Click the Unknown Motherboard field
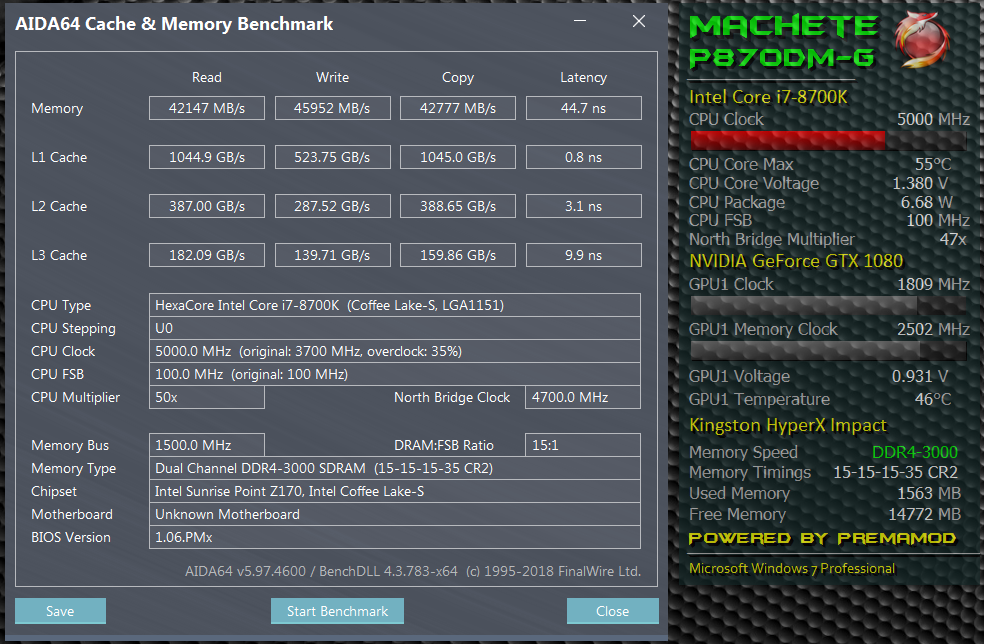Image resolution: width=984 pixels, height=644 pixels. click(395, 514)
